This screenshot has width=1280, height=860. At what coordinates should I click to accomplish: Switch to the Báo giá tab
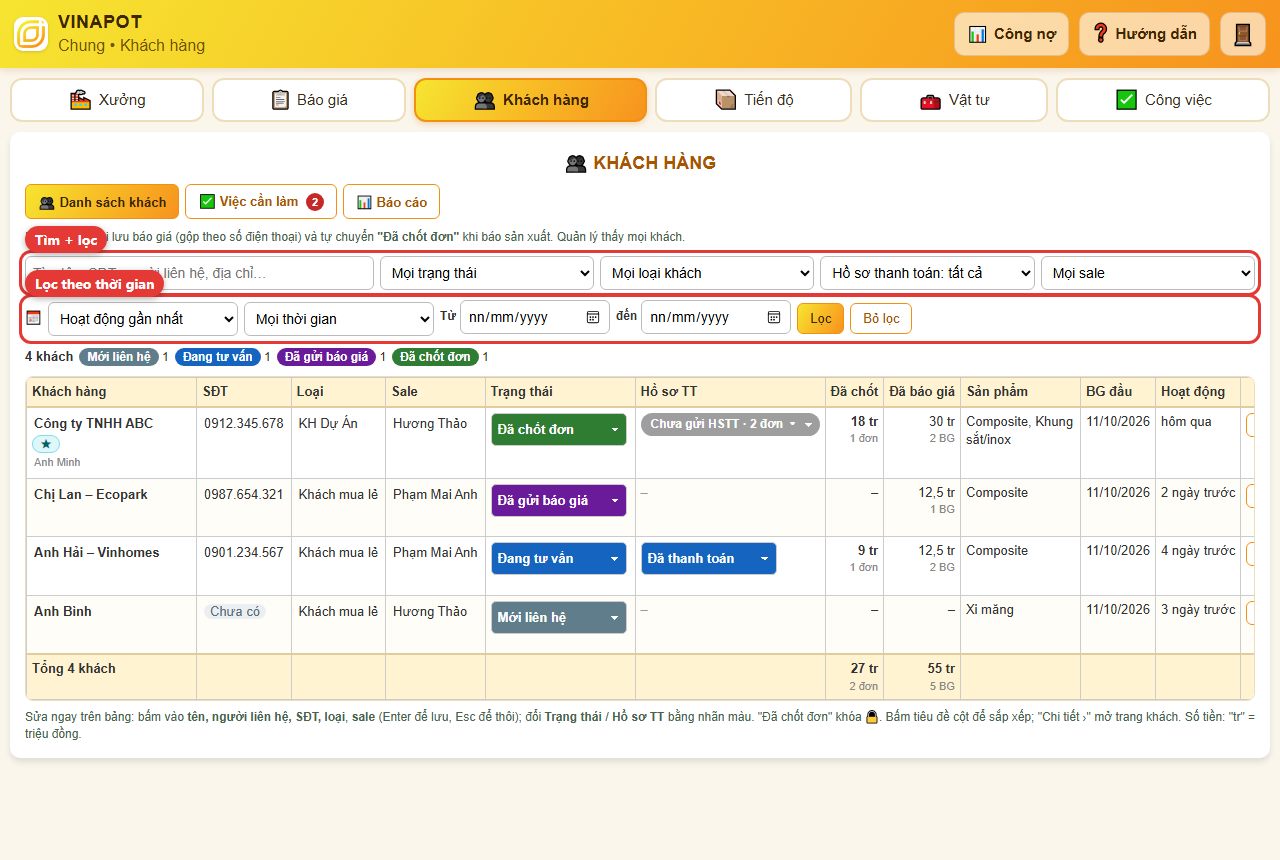pyautogui.click(x=309, y=100)
